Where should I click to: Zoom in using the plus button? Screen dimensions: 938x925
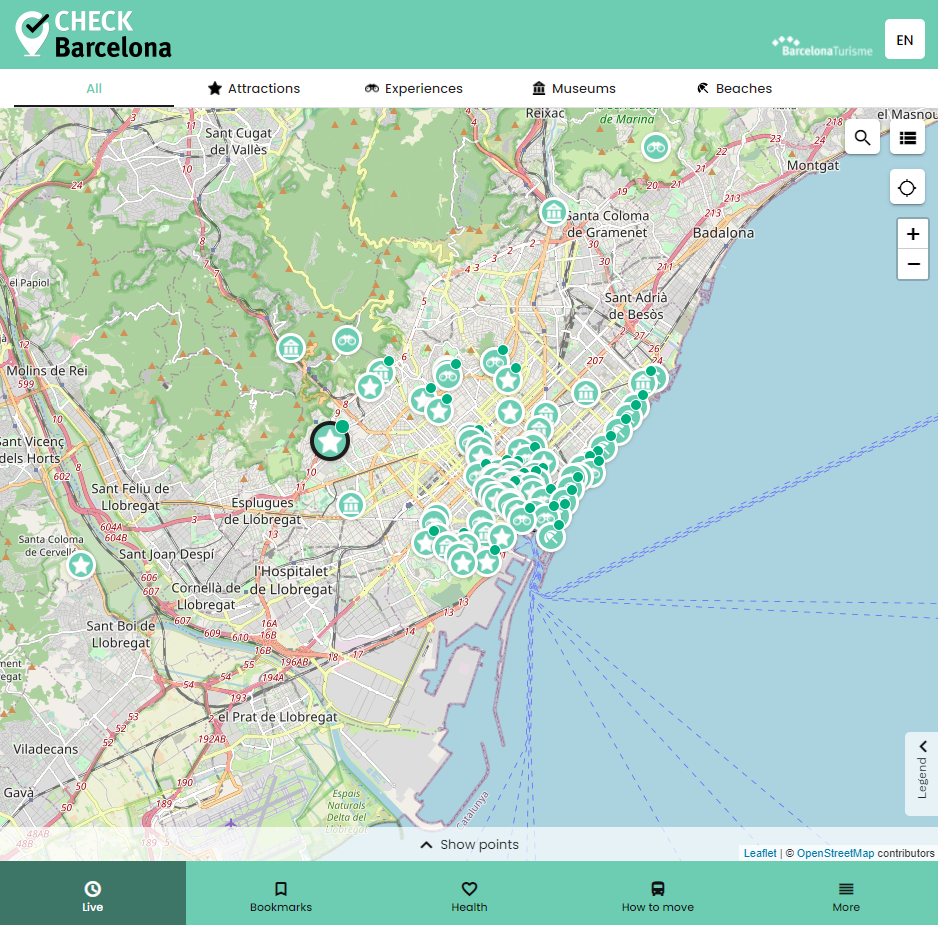click(x=912, y=233)
